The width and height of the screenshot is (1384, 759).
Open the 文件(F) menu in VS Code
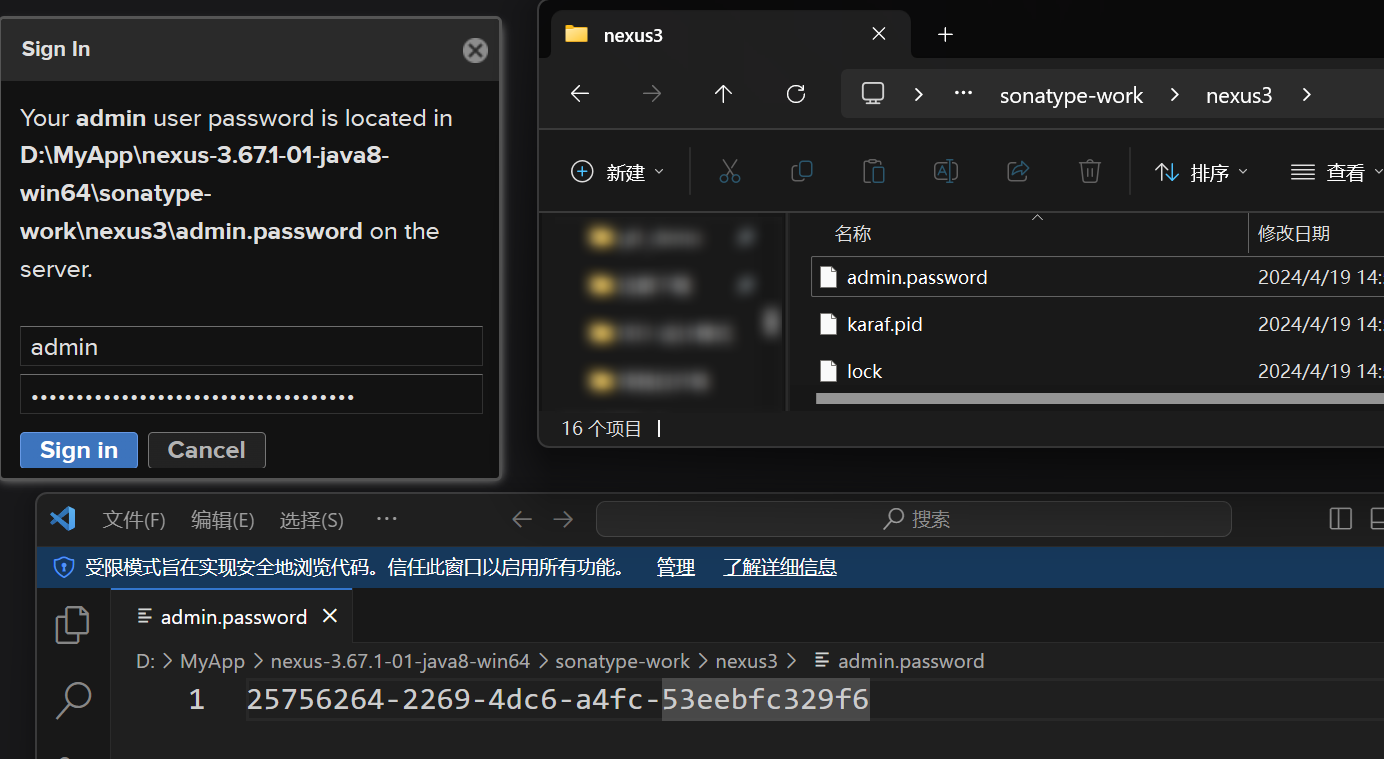[x=134, y=520]
